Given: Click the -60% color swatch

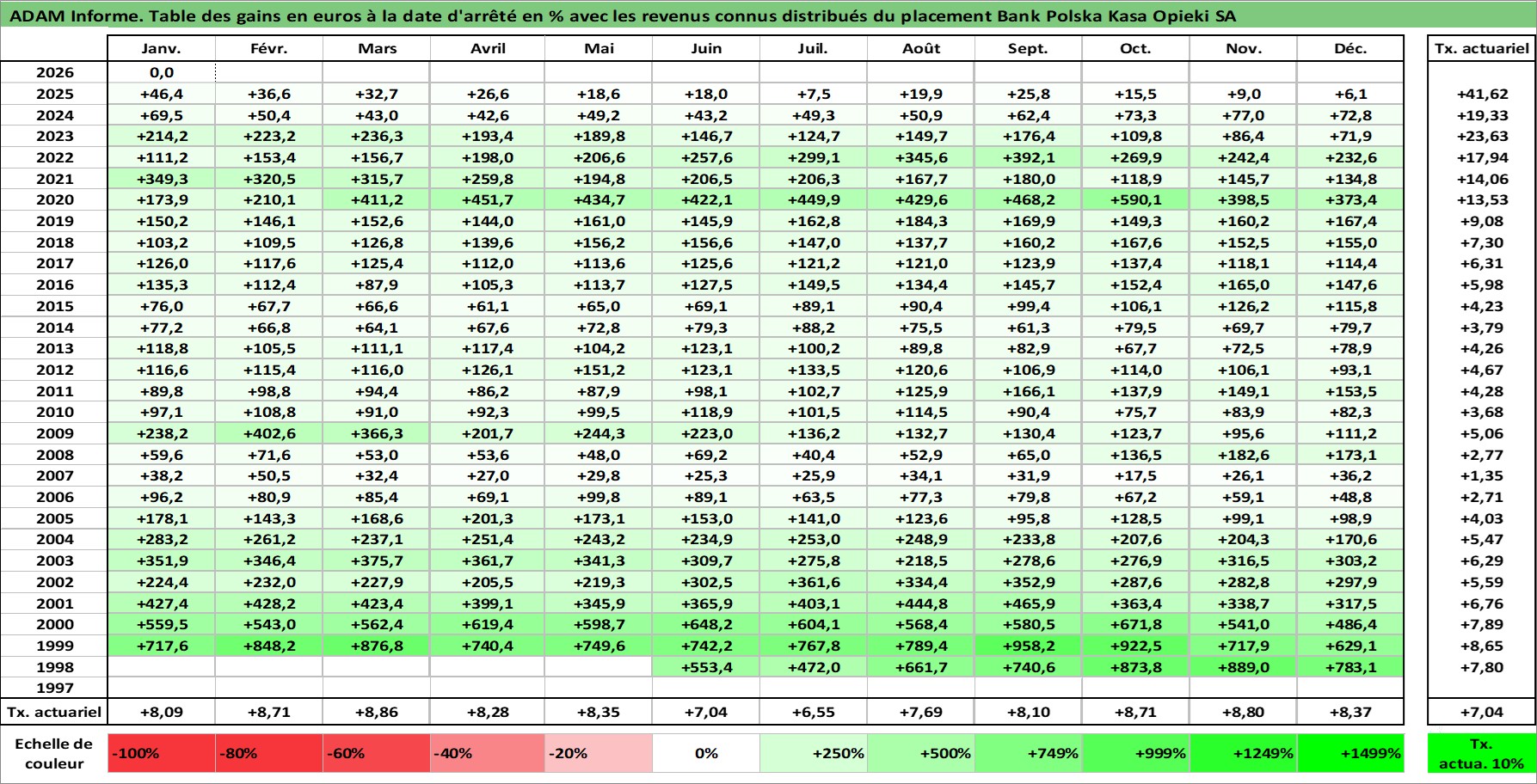Looking at the screenshot, I should click(x=377, y=753).
